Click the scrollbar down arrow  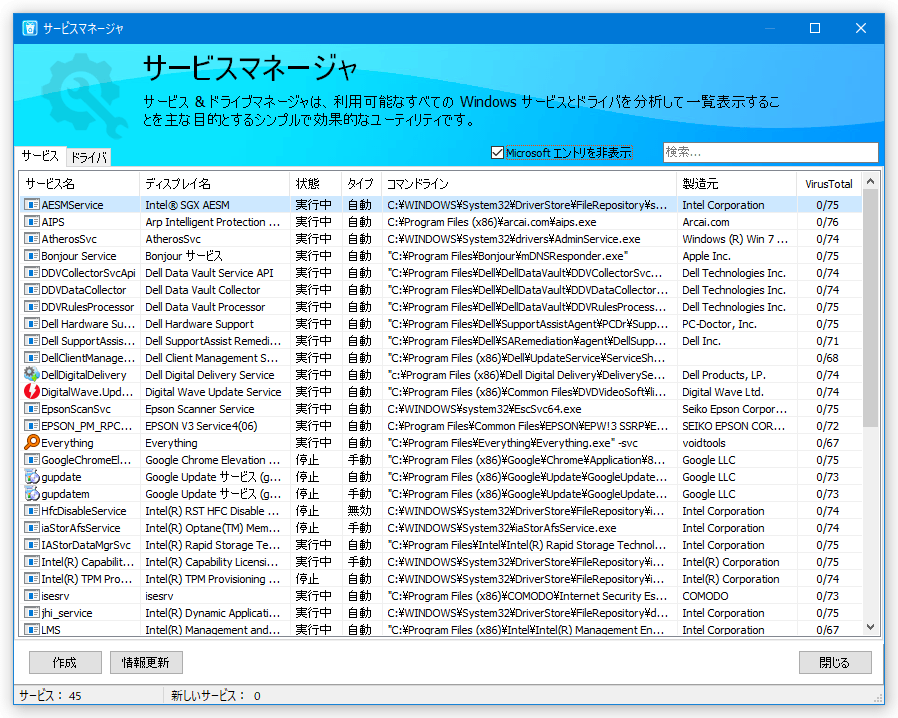point(871,627)
